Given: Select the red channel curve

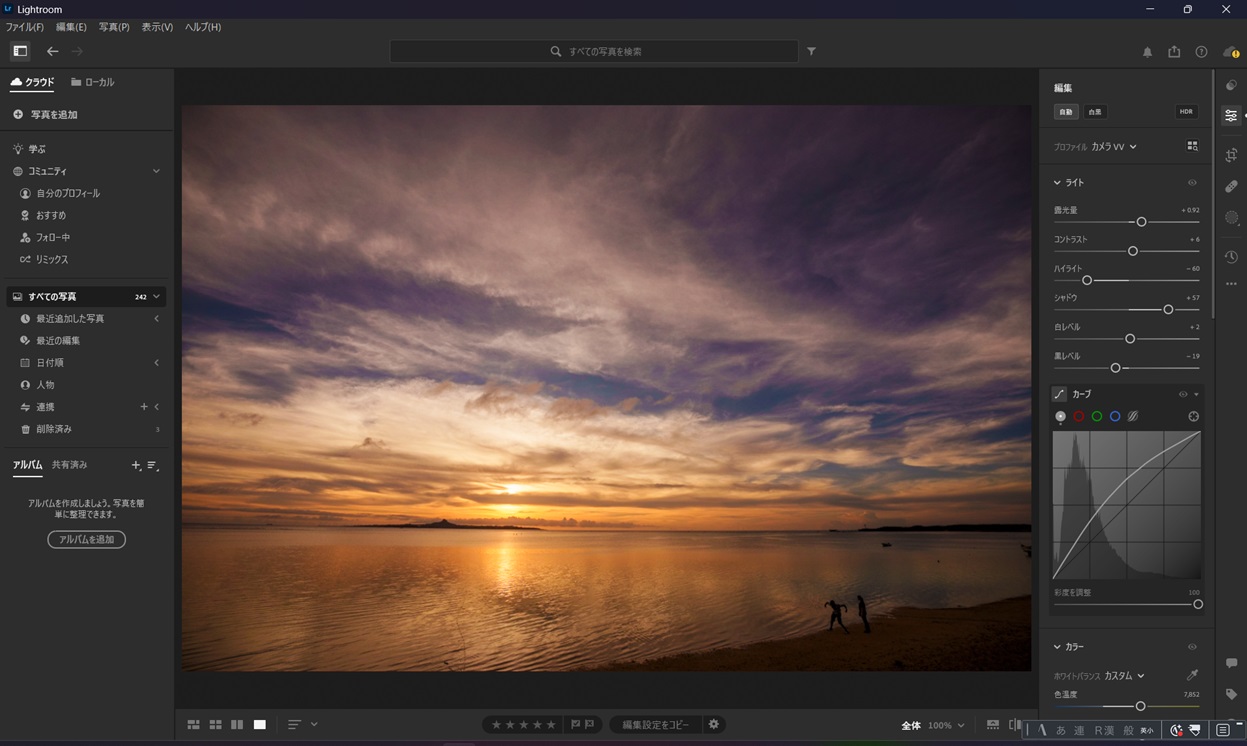Looking at the screenshot, I should pos(1078,416).
